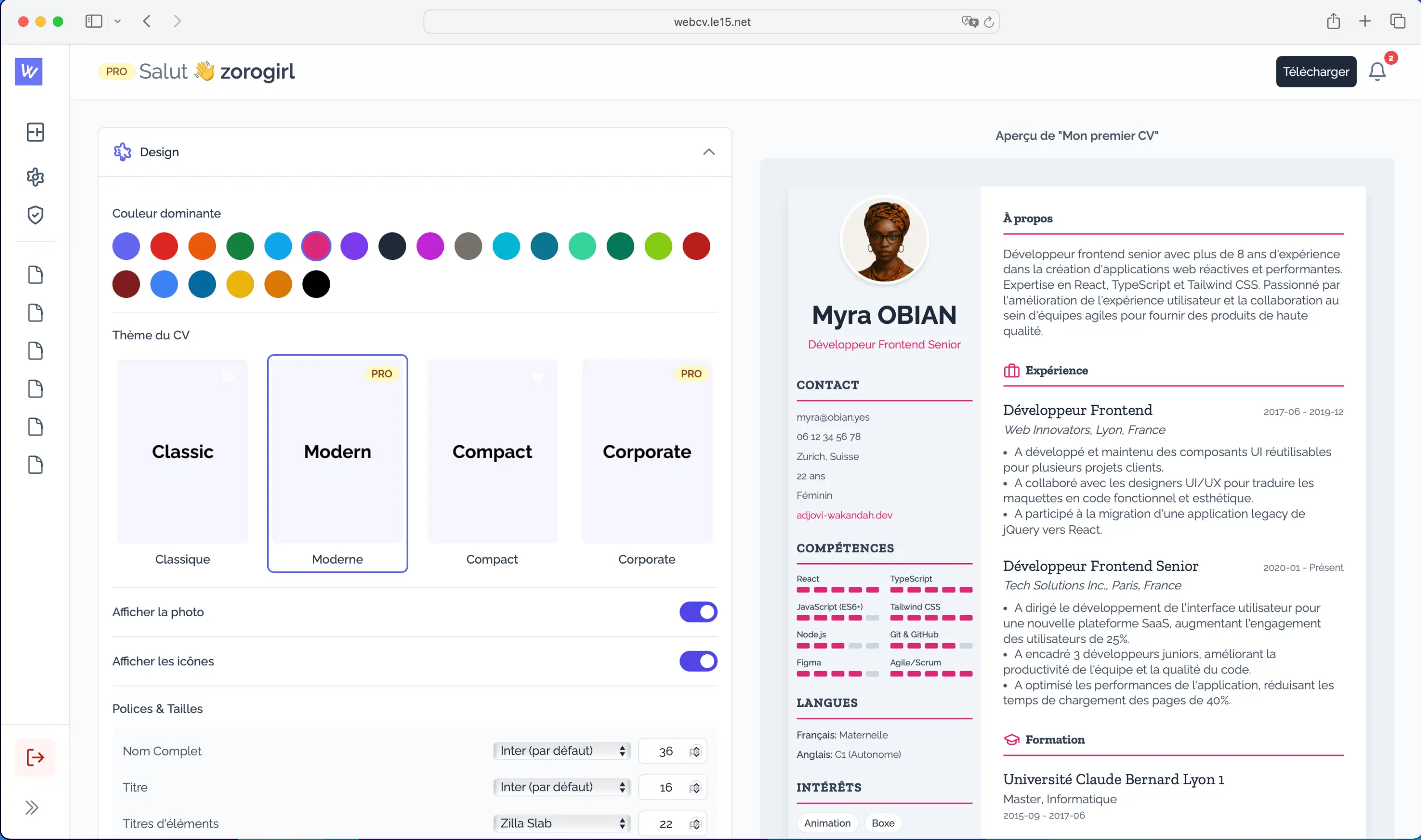The height and width of the screenshot is (840, 1421).
Task: Create a new CV with the add icon
Action: pyautogui.click(x=35, y=131)
